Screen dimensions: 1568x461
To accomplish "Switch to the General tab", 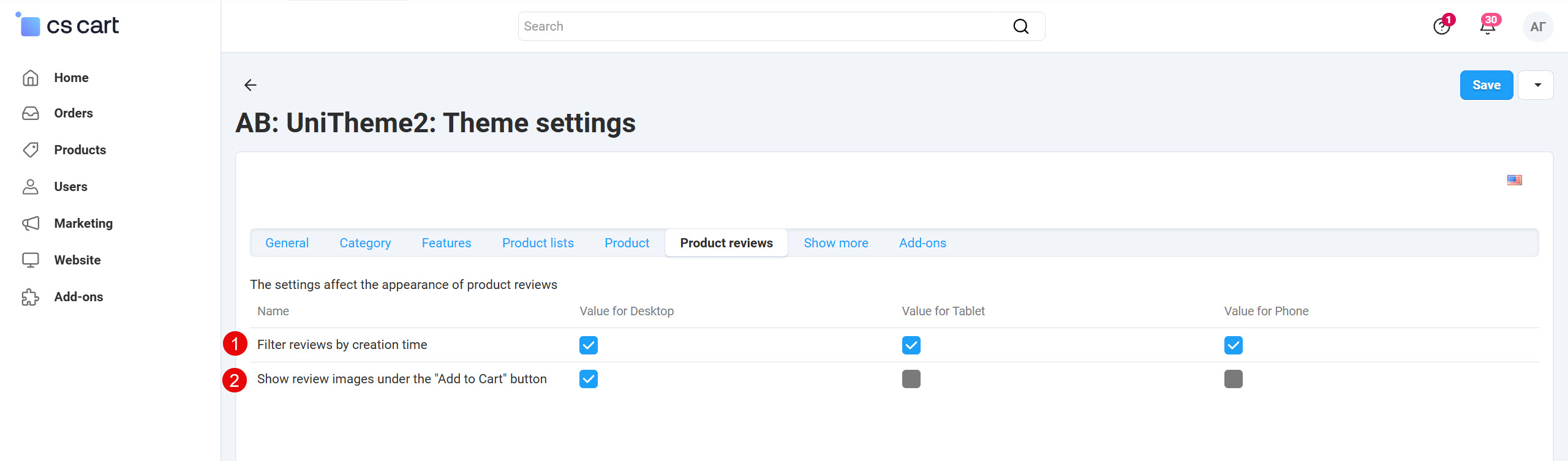I will point(287,243).
